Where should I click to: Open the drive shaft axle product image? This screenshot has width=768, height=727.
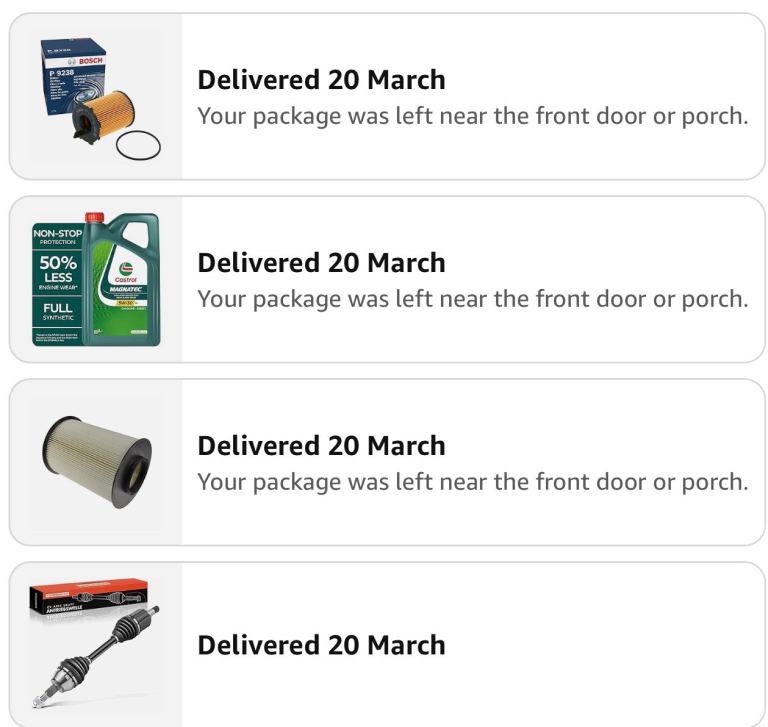[x=96, y=644]
